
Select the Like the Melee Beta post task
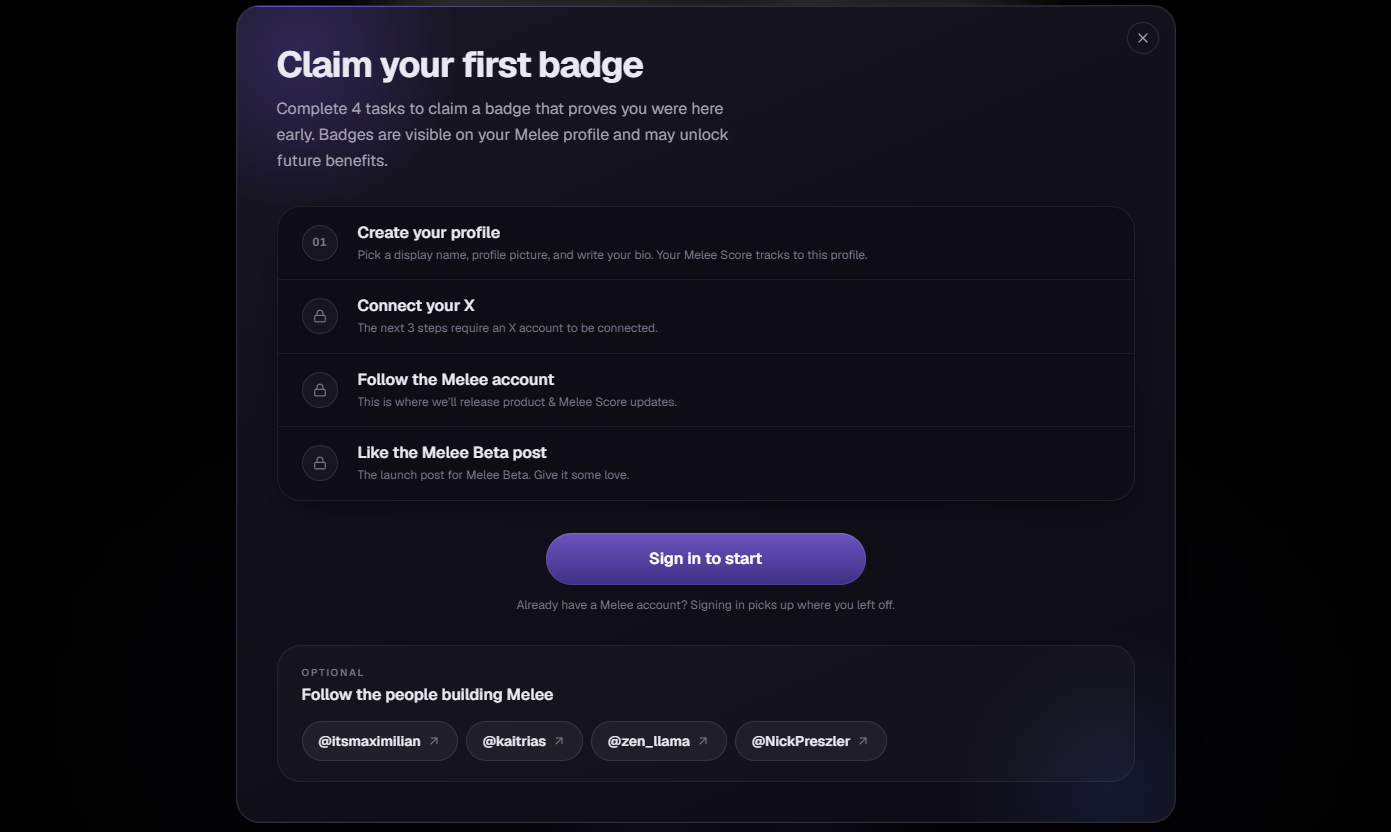pyautogui.click(x=706, y=463)
